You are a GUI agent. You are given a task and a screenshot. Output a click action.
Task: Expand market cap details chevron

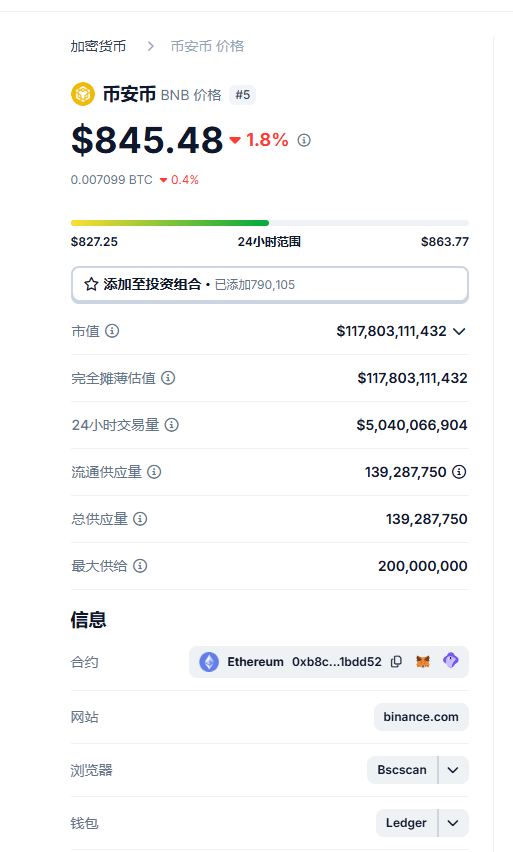459,331
